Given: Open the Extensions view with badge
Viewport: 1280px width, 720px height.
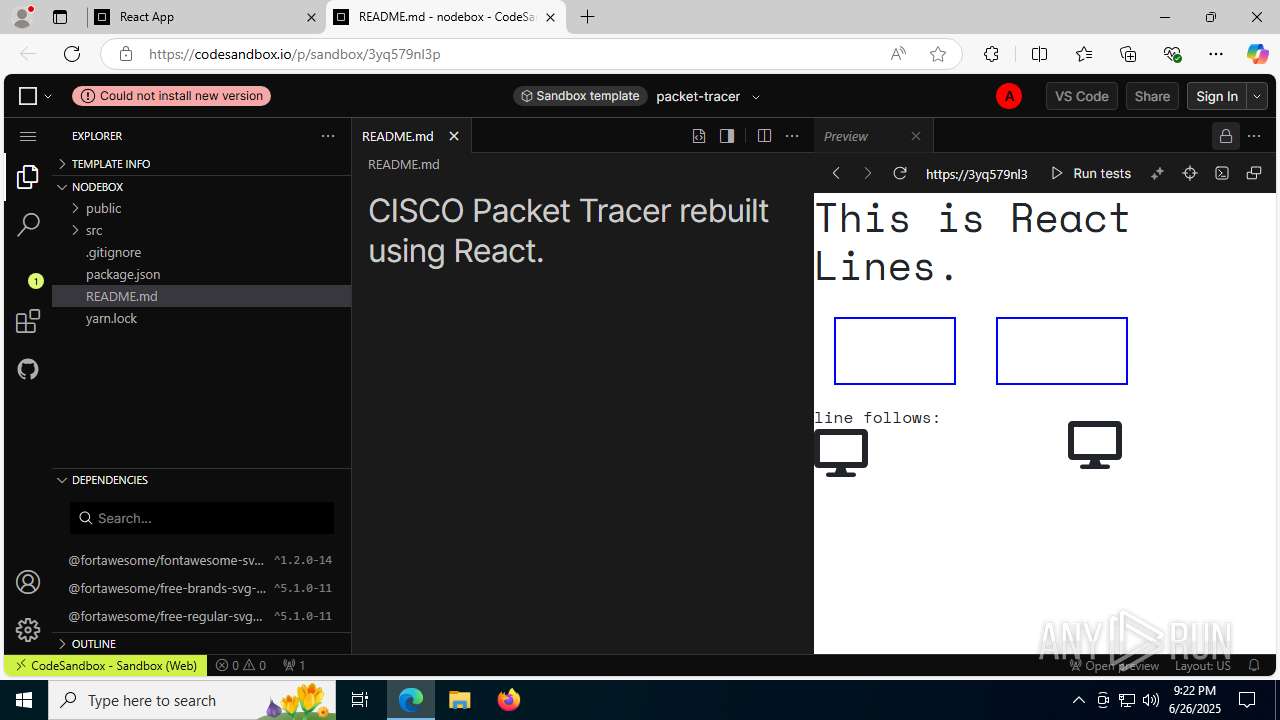Looking at the screenshot, I should click(28, 321).
